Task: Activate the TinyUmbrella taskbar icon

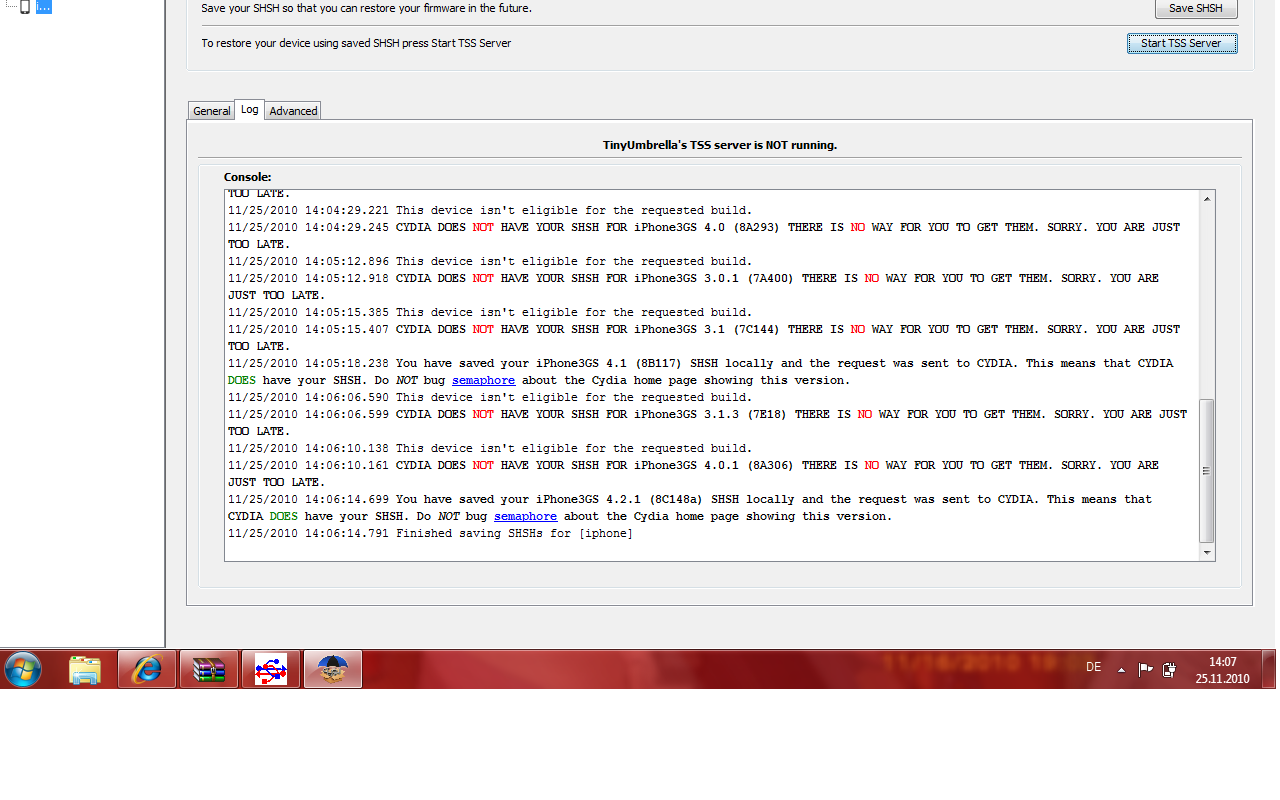Action: 332,669
